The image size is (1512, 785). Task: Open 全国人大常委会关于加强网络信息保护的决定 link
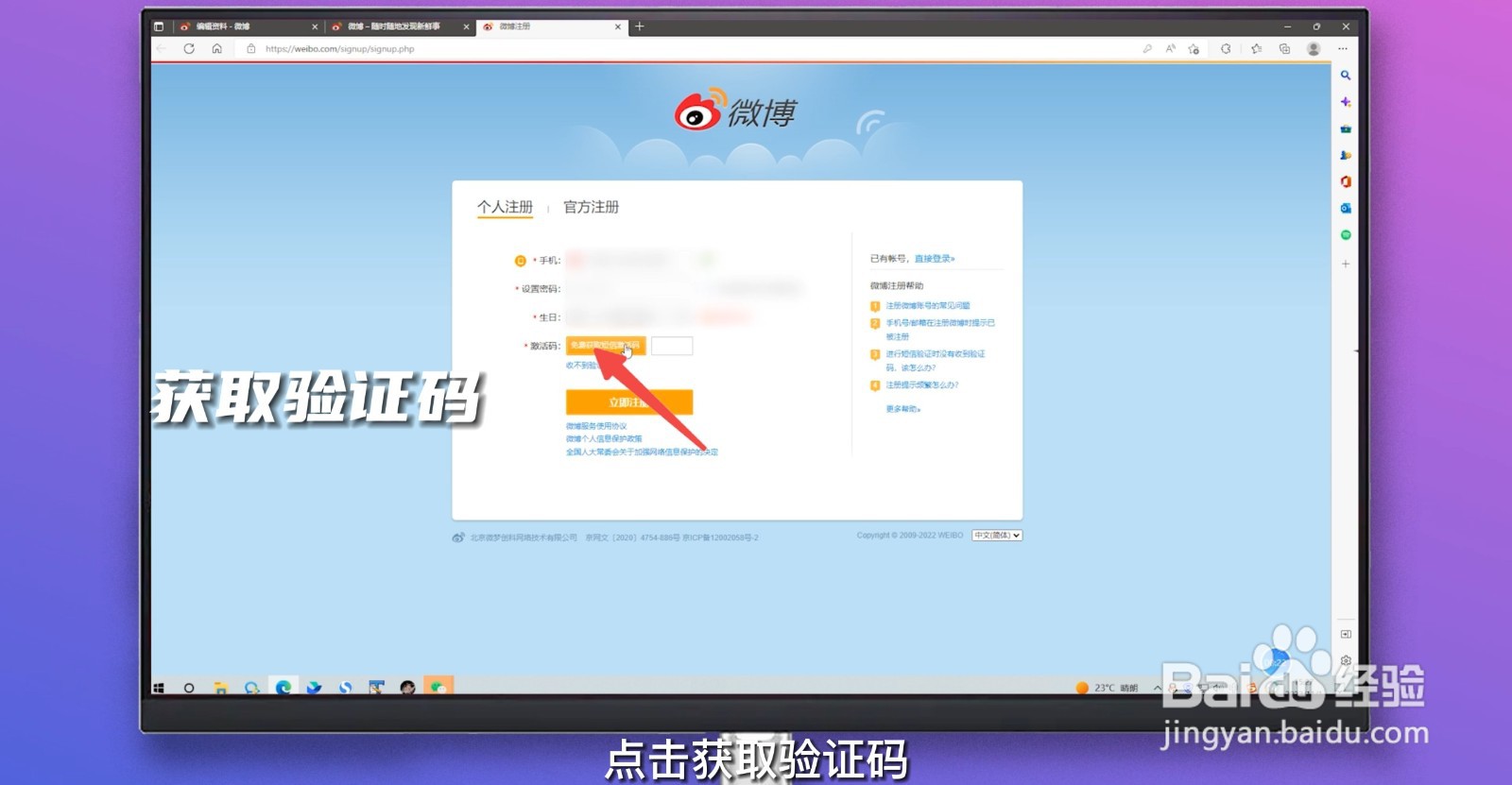(x=642, y=452)
